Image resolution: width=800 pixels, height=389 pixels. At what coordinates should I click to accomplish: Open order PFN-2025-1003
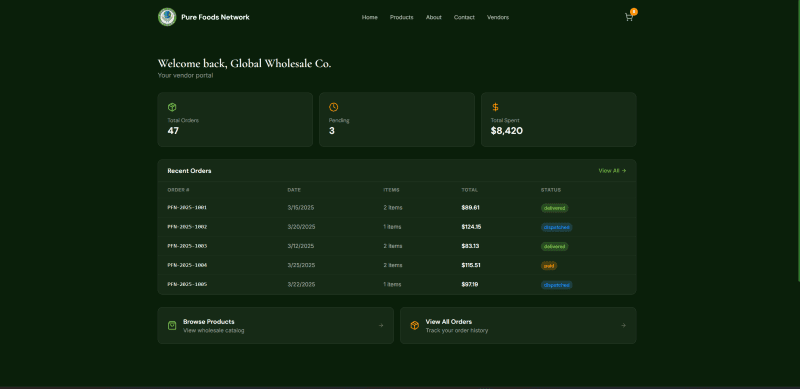click(x=187, y=246)
